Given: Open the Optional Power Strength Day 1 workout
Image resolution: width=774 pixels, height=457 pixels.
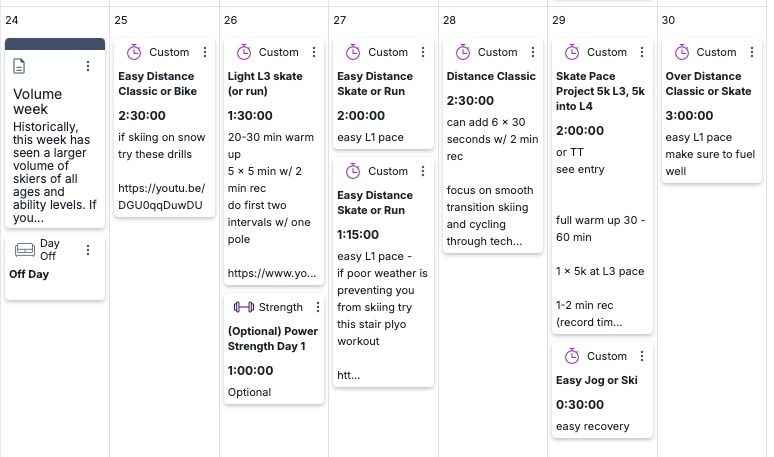Looking at the screenshot, I should pos(273,338).
